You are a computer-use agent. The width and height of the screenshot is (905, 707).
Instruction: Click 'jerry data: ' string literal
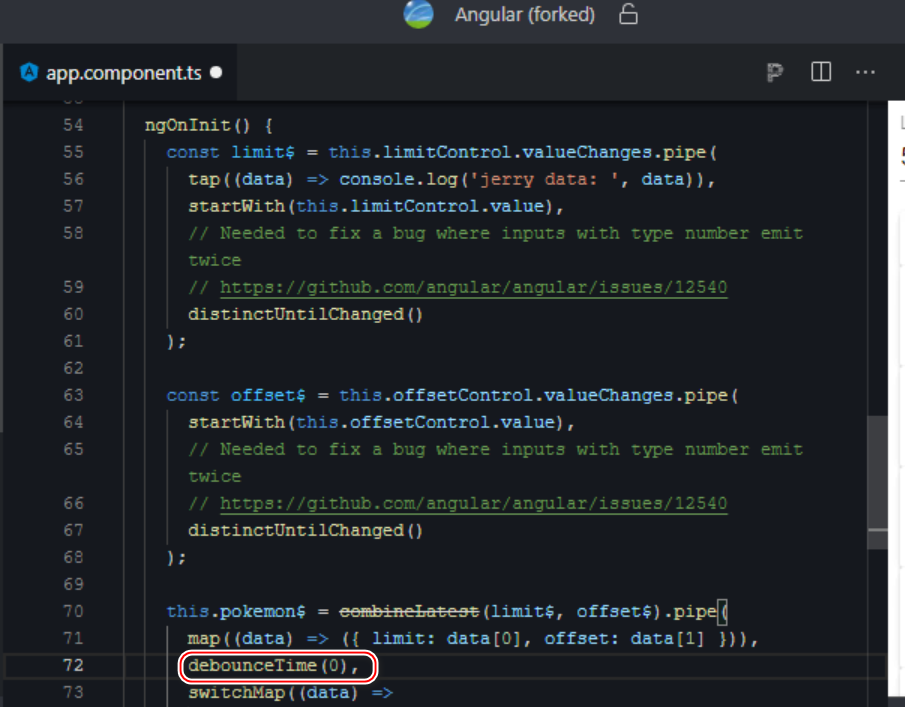click(x=544, y=179)
